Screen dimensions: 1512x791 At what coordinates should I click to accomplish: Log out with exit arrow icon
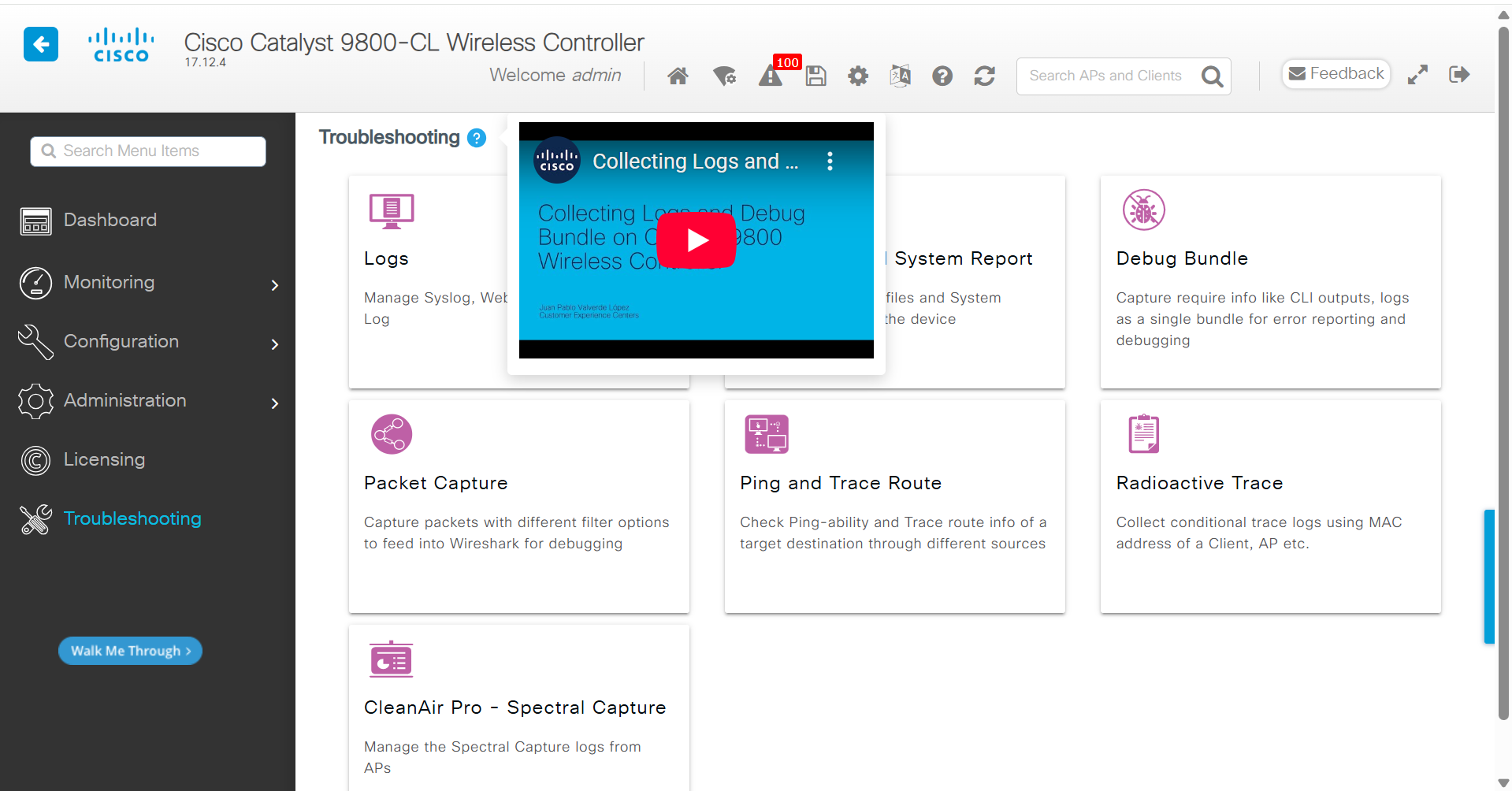pos(1459,74)
